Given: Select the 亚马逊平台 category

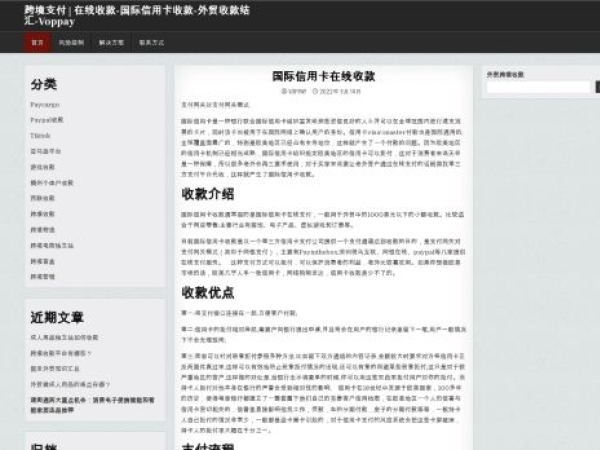Looking at the screenshot, I should [x=45, y=151].
